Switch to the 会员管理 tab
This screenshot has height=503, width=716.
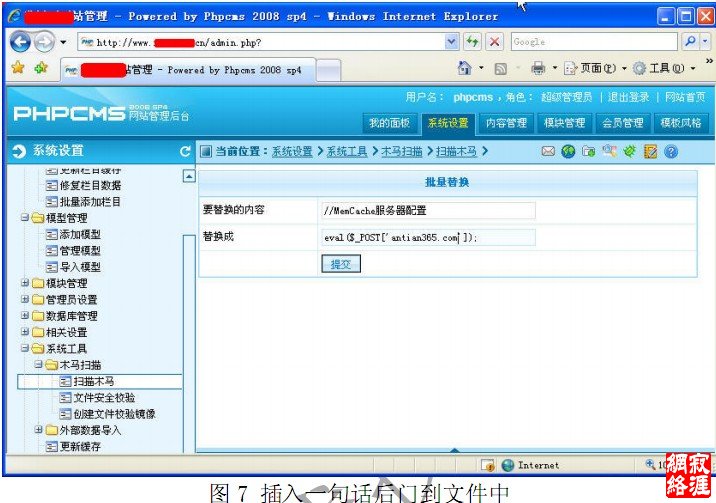pos(623,123)
